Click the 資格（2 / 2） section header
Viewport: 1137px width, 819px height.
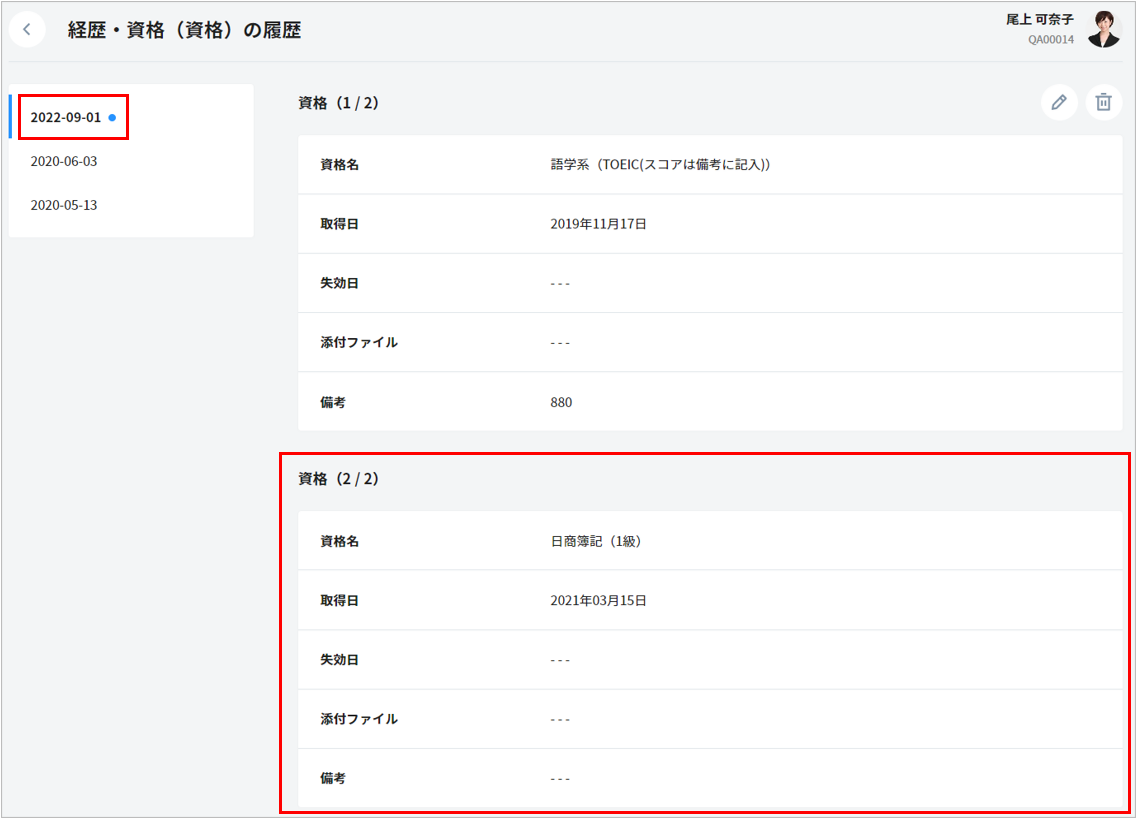[x=338, y=479]
